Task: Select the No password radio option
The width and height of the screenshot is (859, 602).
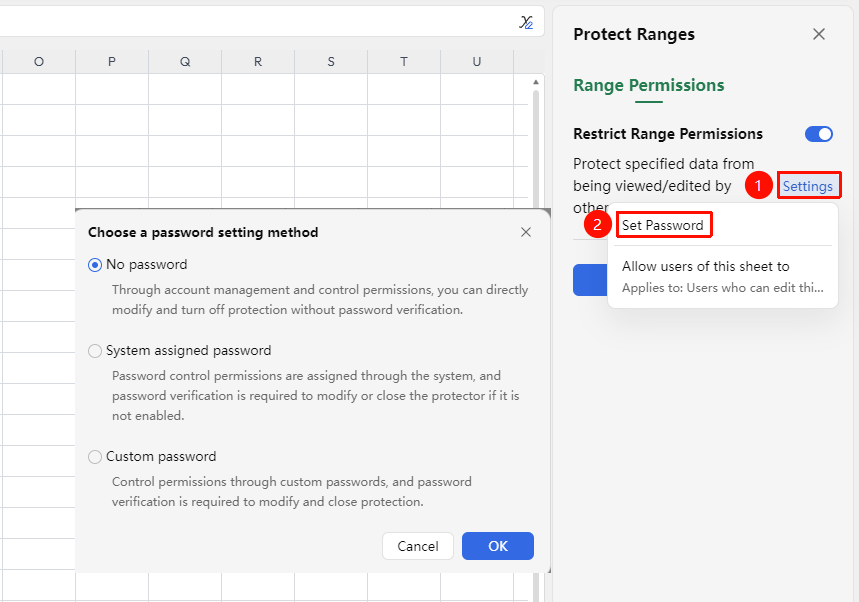Action: [x=95, y=265]
